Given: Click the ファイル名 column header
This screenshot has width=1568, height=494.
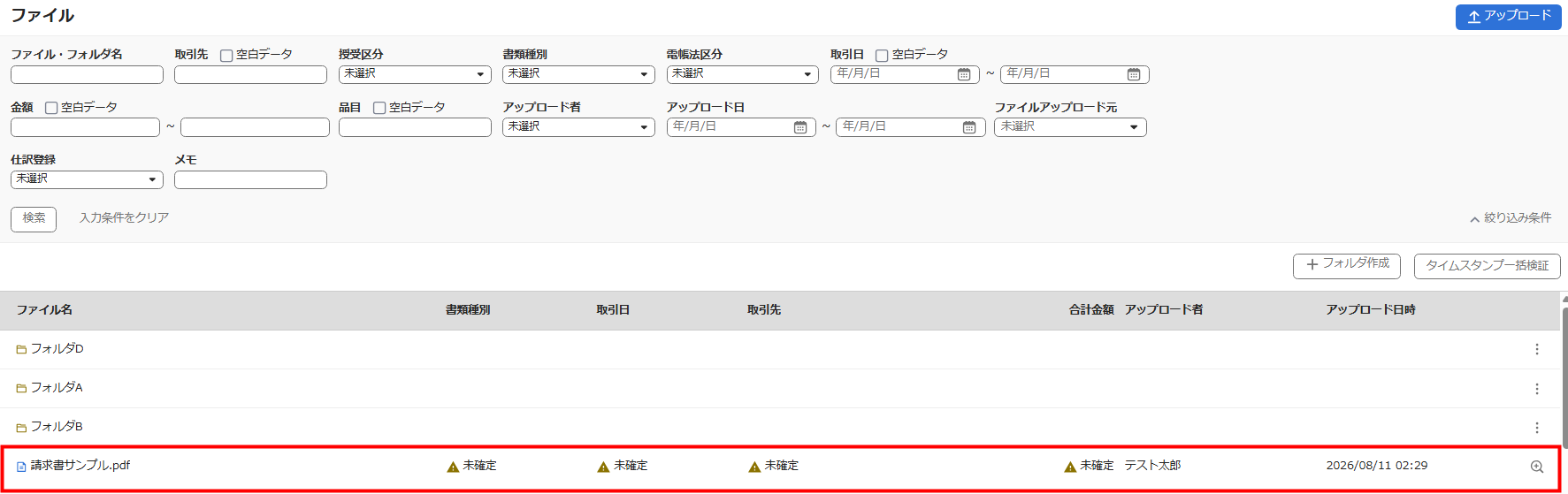Looking at the screenshot, I should [44, 310].
